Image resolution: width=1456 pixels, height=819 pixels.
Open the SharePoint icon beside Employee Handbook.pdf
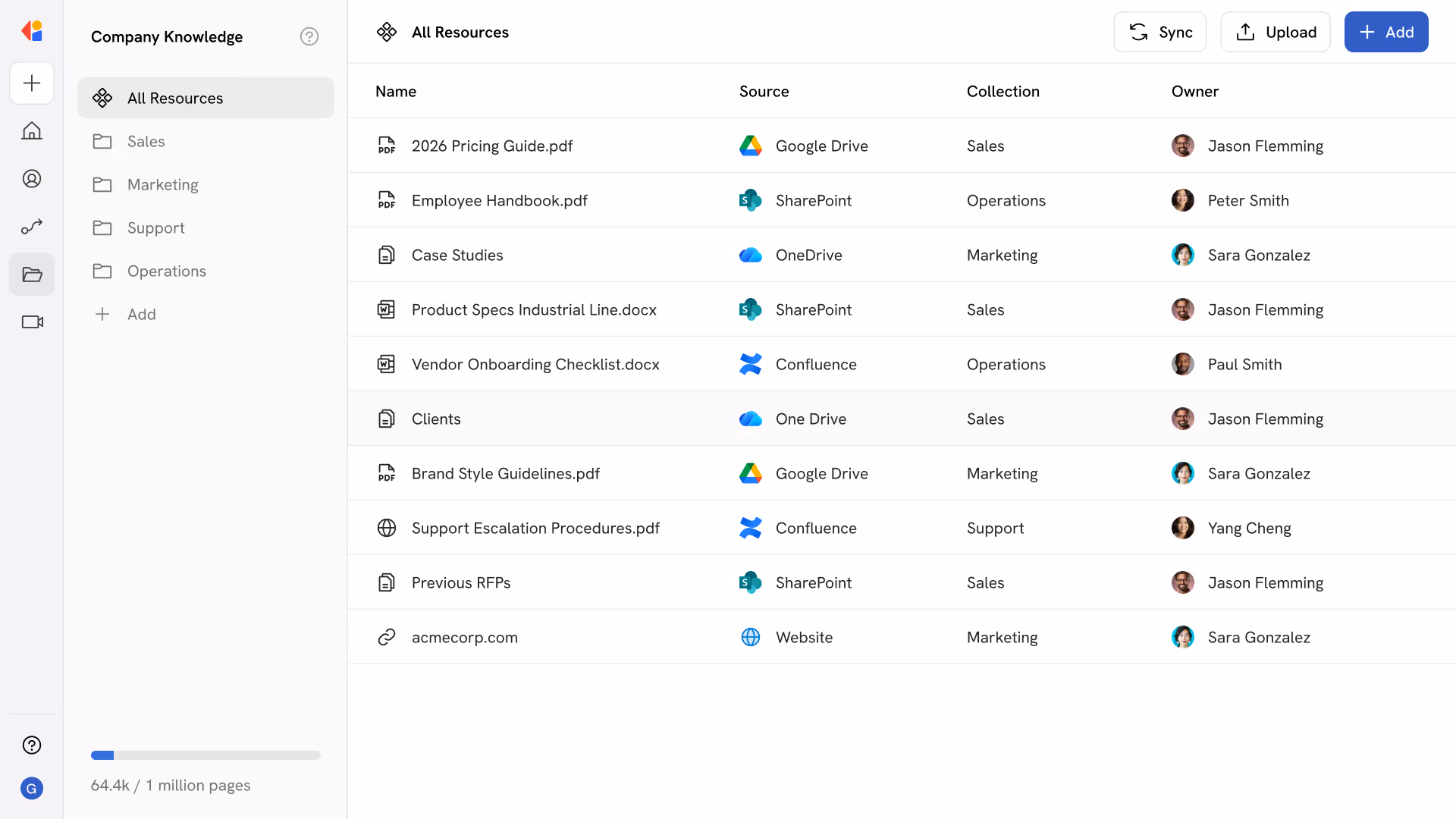tap(751, 200)
